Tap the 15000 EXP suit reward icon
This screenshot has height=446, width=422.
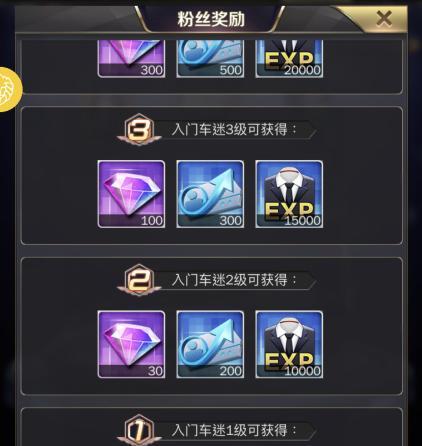tap(289, 194)
